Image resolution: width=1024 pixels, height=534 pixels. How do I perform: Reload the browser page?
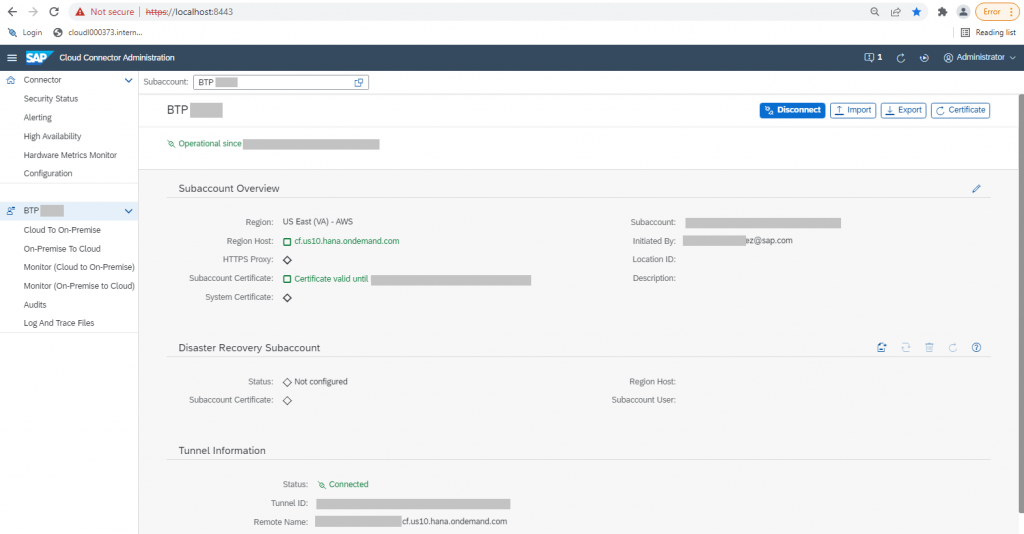click(x=54, y=12)
